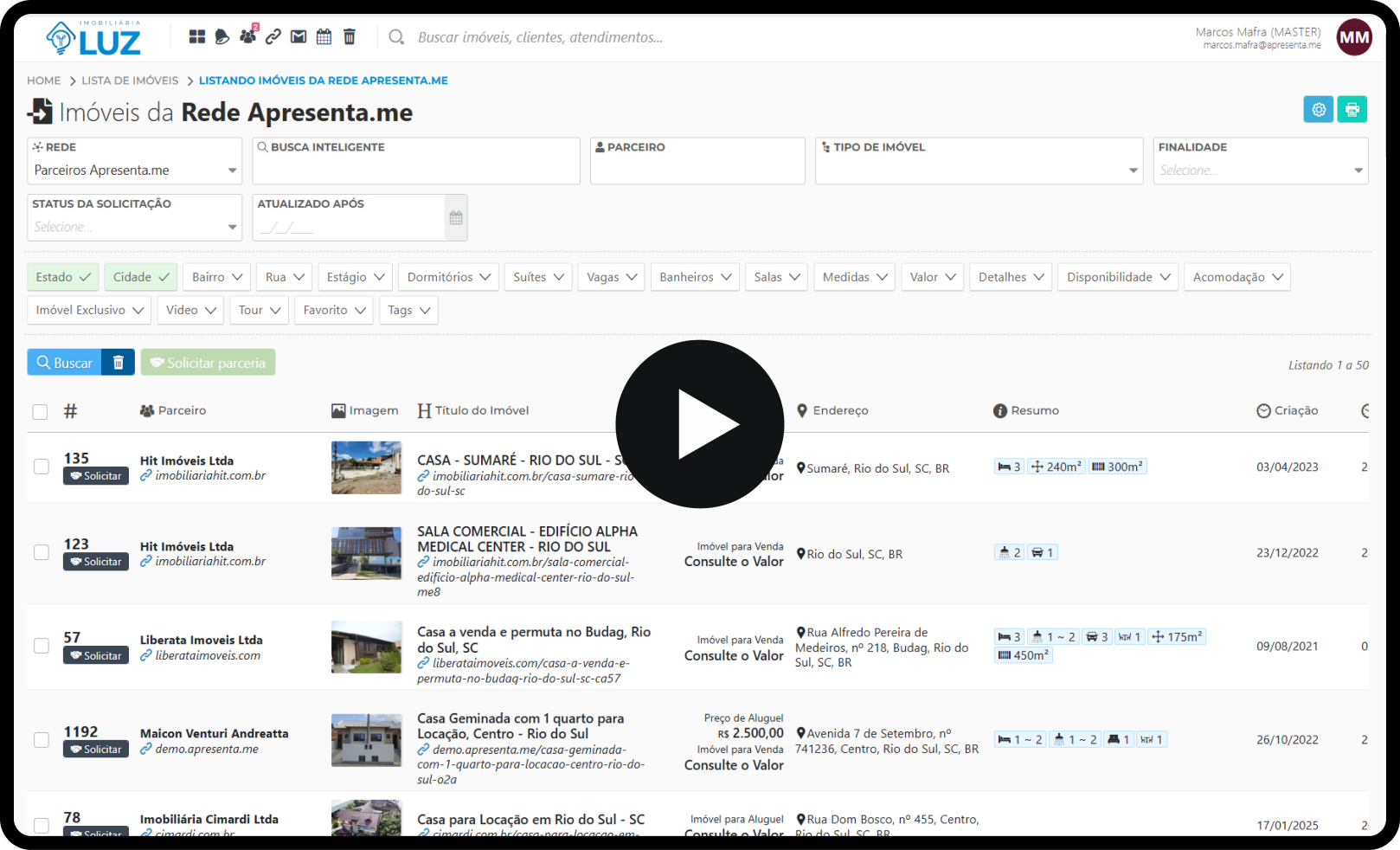1400x850 pixels.
Task: Open the envelope mail icon
Action: point(299,36)
